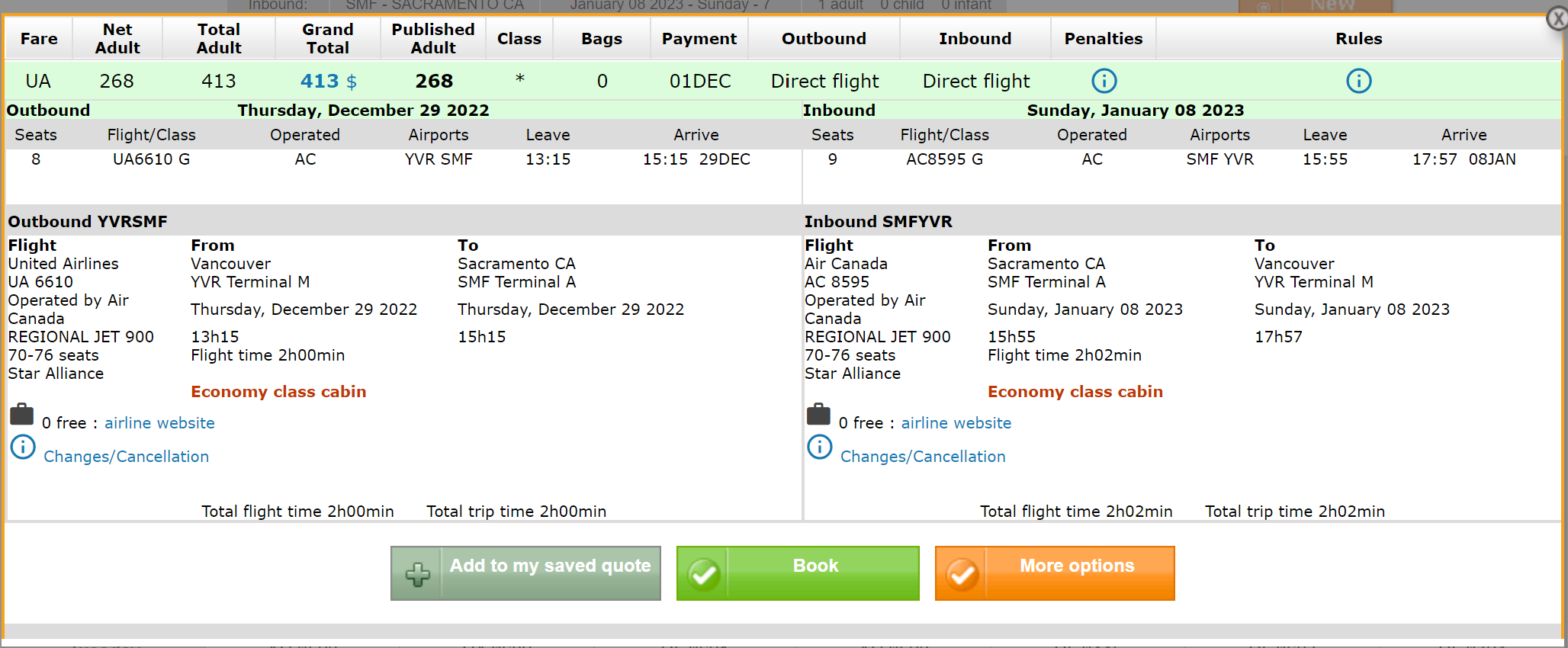This screenshot has width=1568, height=648.
Task: Click the Rules column header
Action: tap(1358, 39)
